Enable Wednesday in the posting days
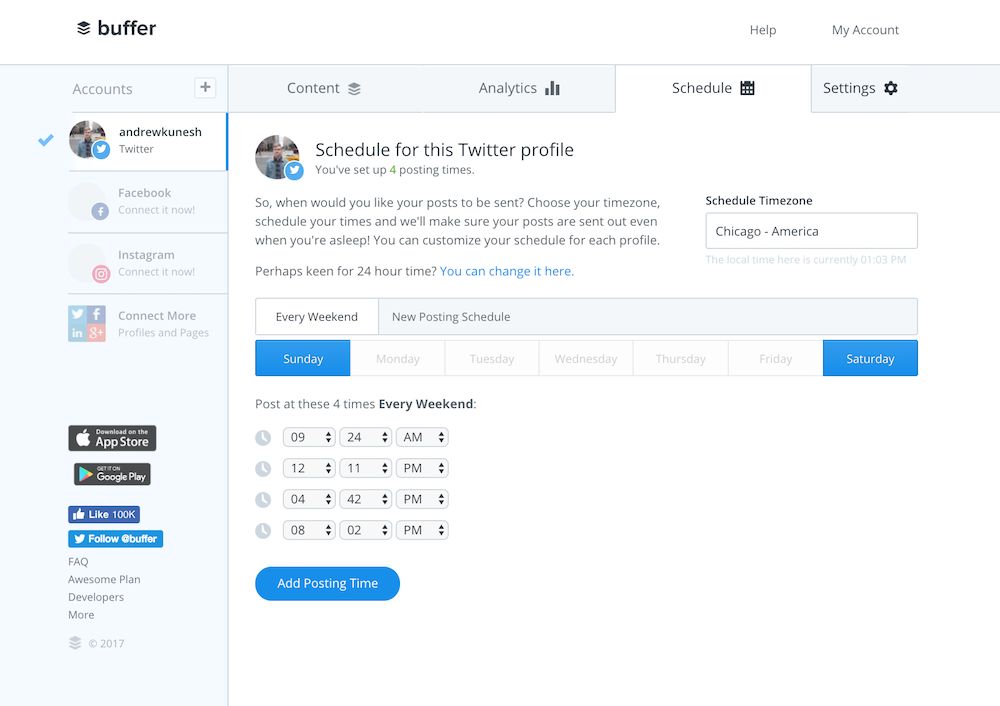The width and height of the screenshot is (1000, 706). [586, 359]
